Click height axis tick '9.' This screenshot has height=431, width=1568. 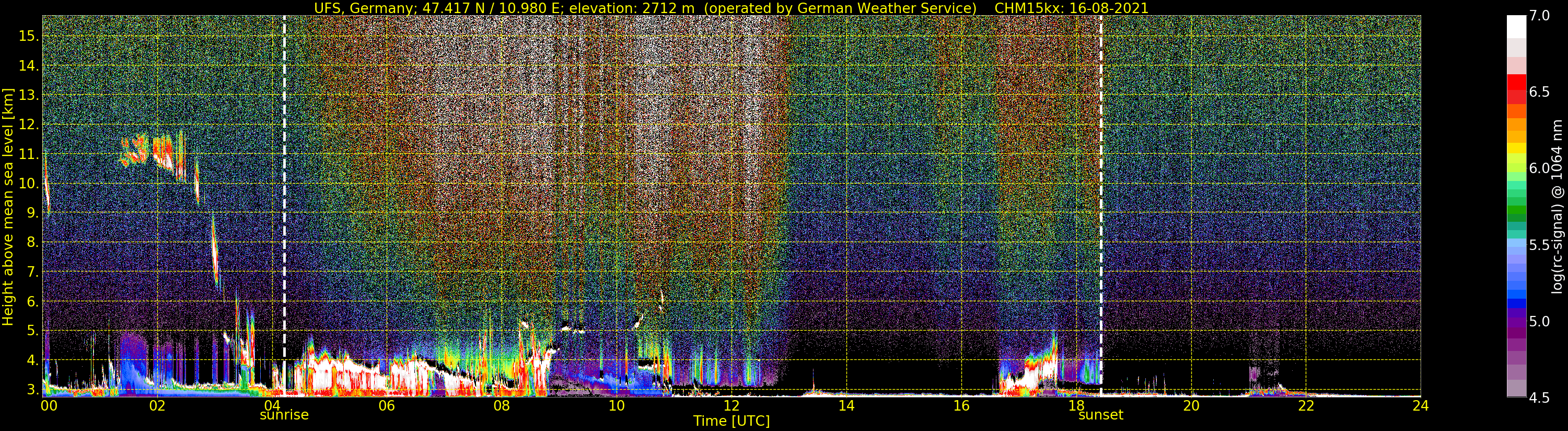pyautogui.click(x=32, y=213)
